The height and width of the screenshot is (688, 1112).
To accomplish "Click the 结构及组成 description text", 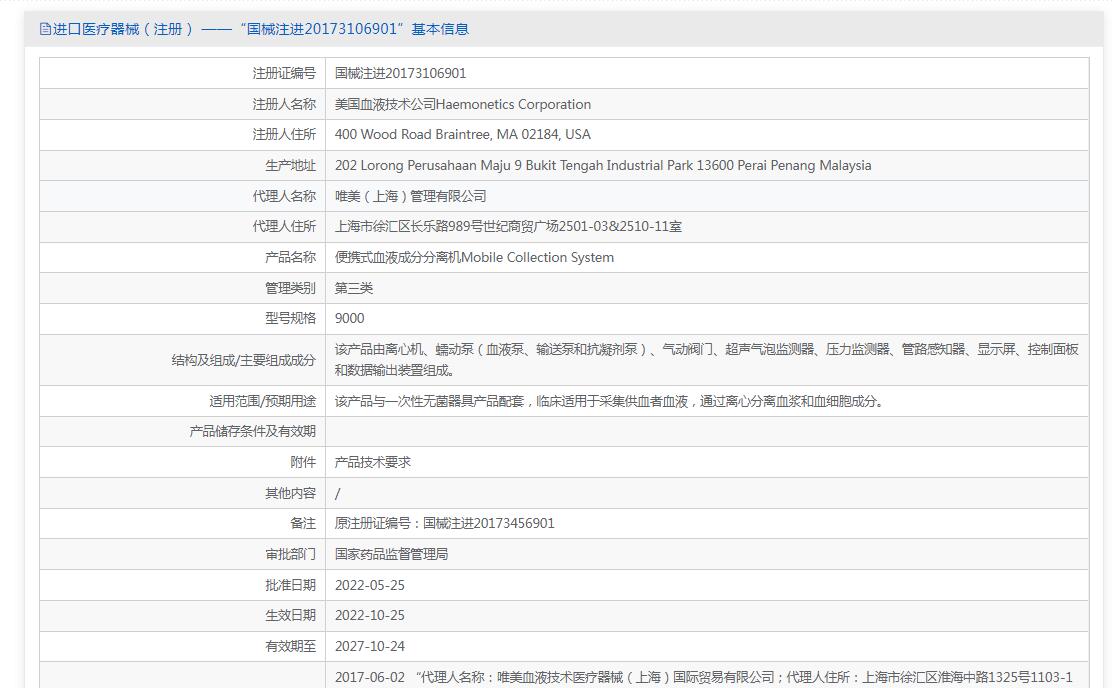I will click(705, 359).
